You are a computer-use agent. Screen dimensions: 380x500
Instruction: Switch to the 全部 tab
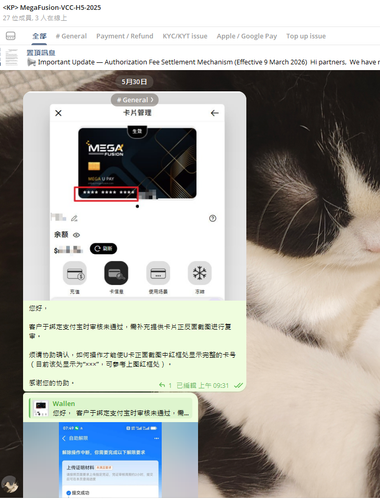(x=39, y=36)
